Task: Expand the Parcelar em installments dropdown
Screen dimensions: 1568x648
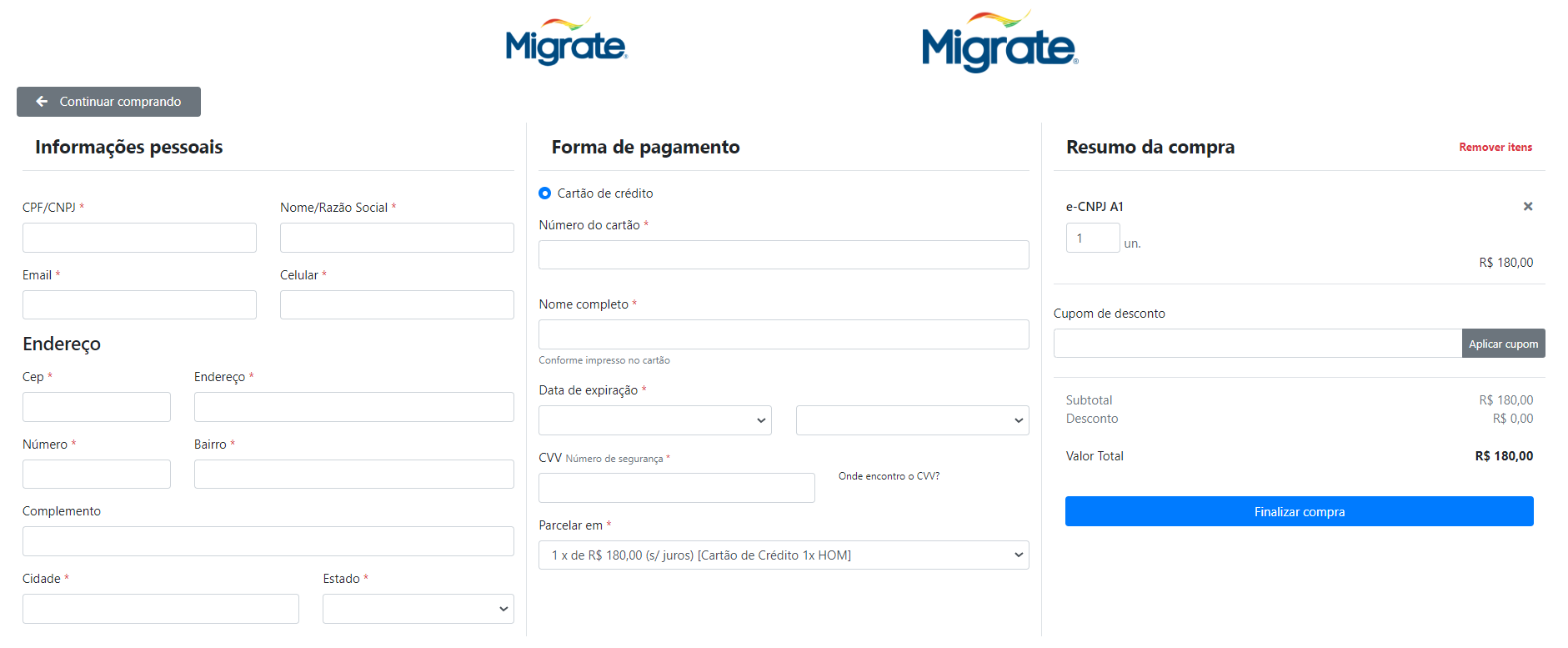Action: (x=784, y=555)
